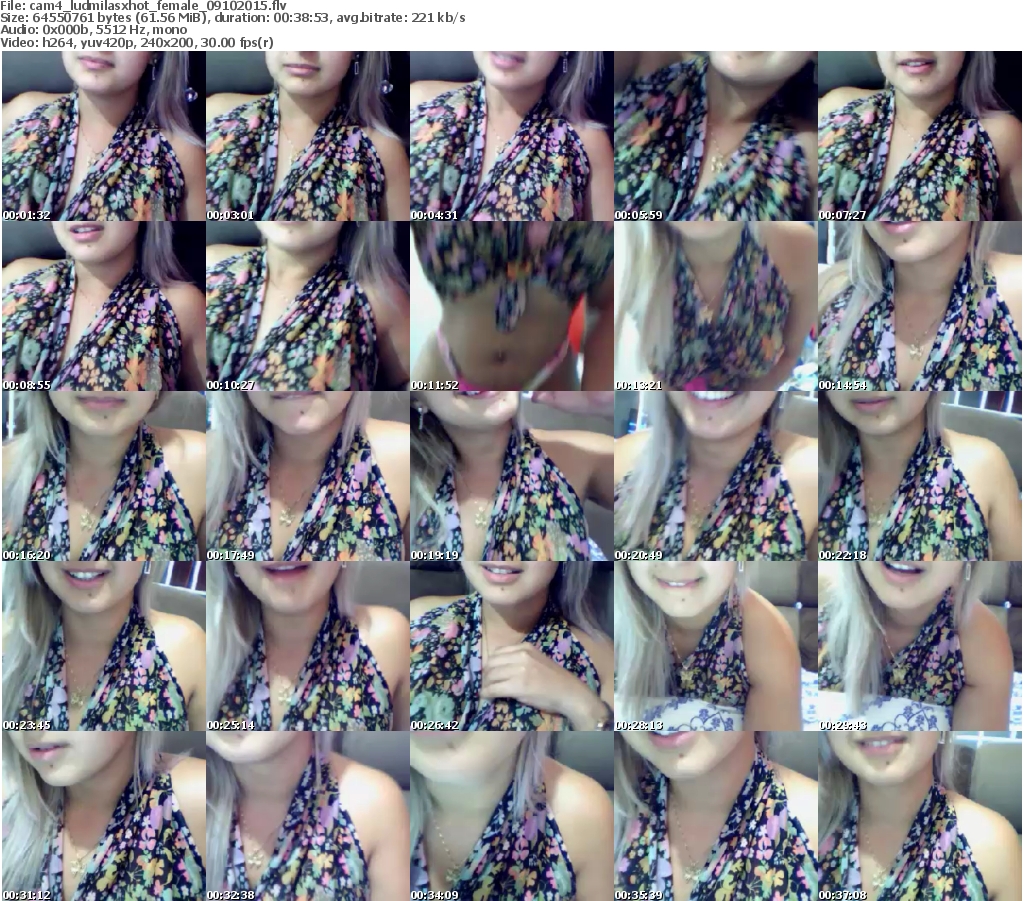This screenshot has width=1024, height=901.
Task: Select the "Video: h264, yuv420p" info line
Action: (137, 42)
